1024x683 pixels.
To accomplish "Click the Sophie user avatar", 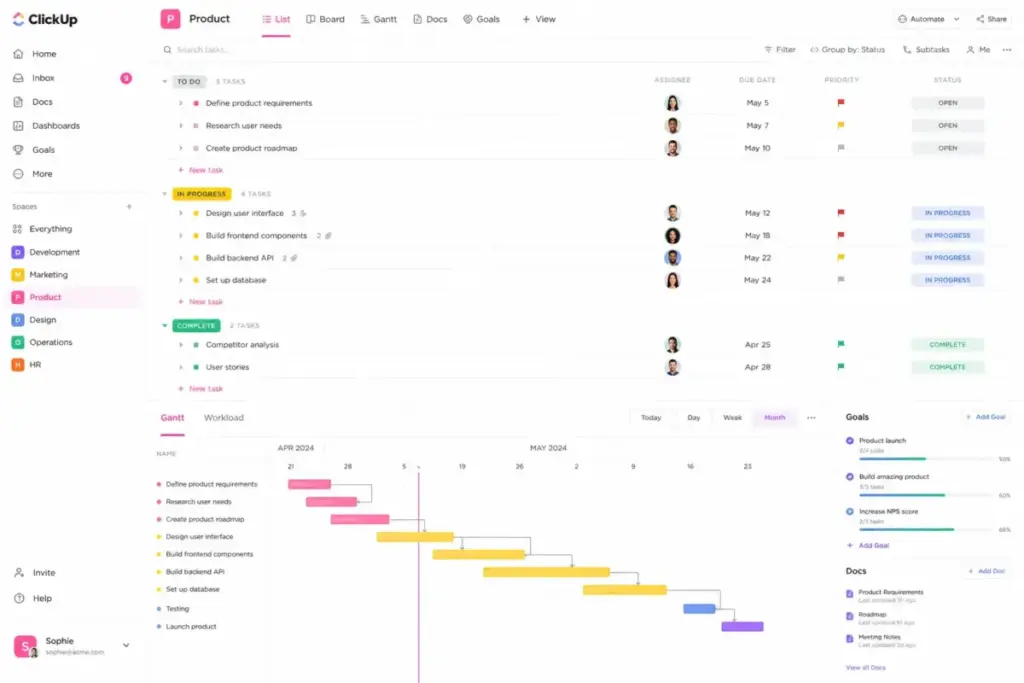I will 25,646.
